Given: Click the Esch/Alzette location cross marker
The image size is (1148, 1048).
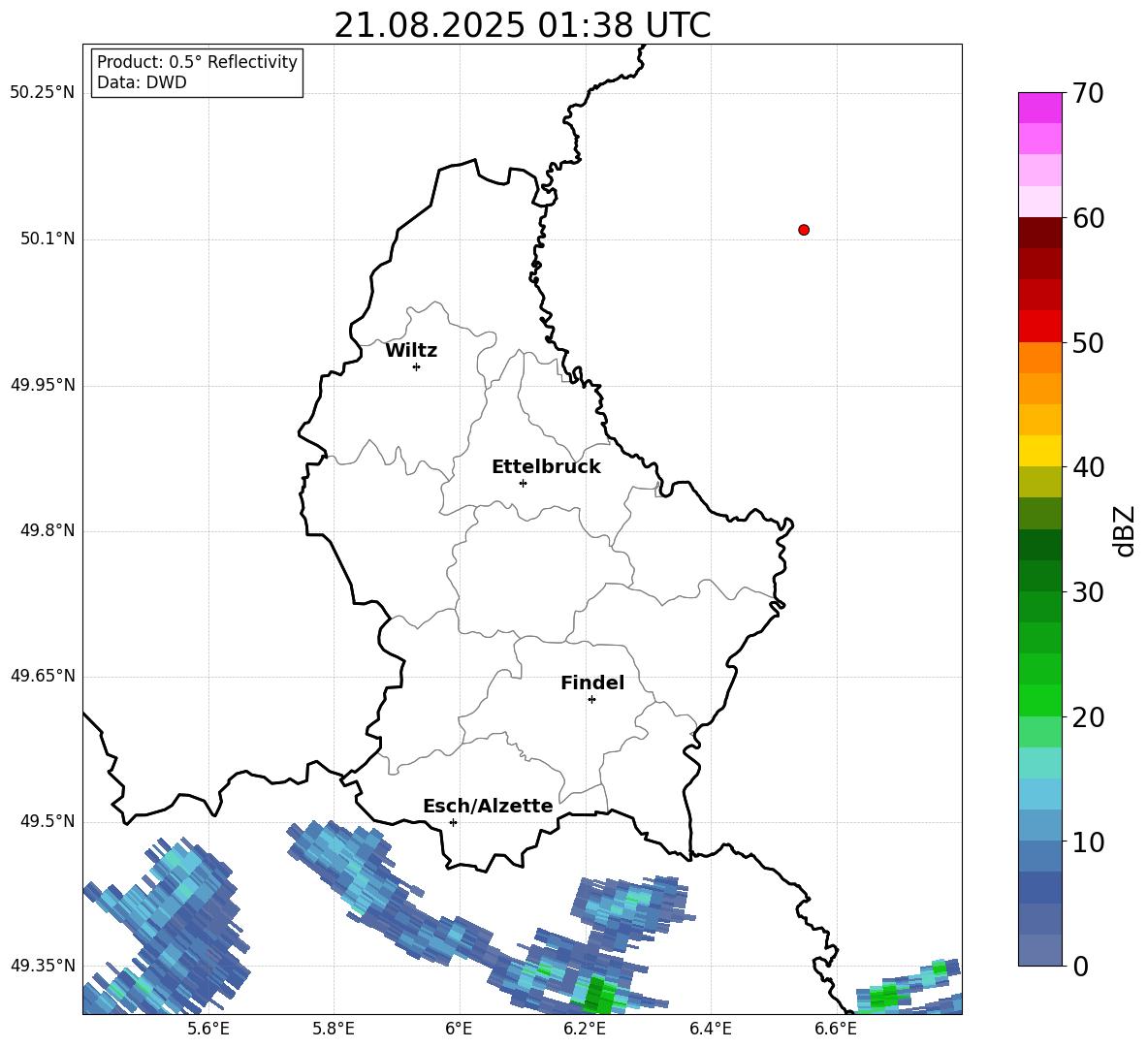Looking at the screenshot, I should pos(453,822).
